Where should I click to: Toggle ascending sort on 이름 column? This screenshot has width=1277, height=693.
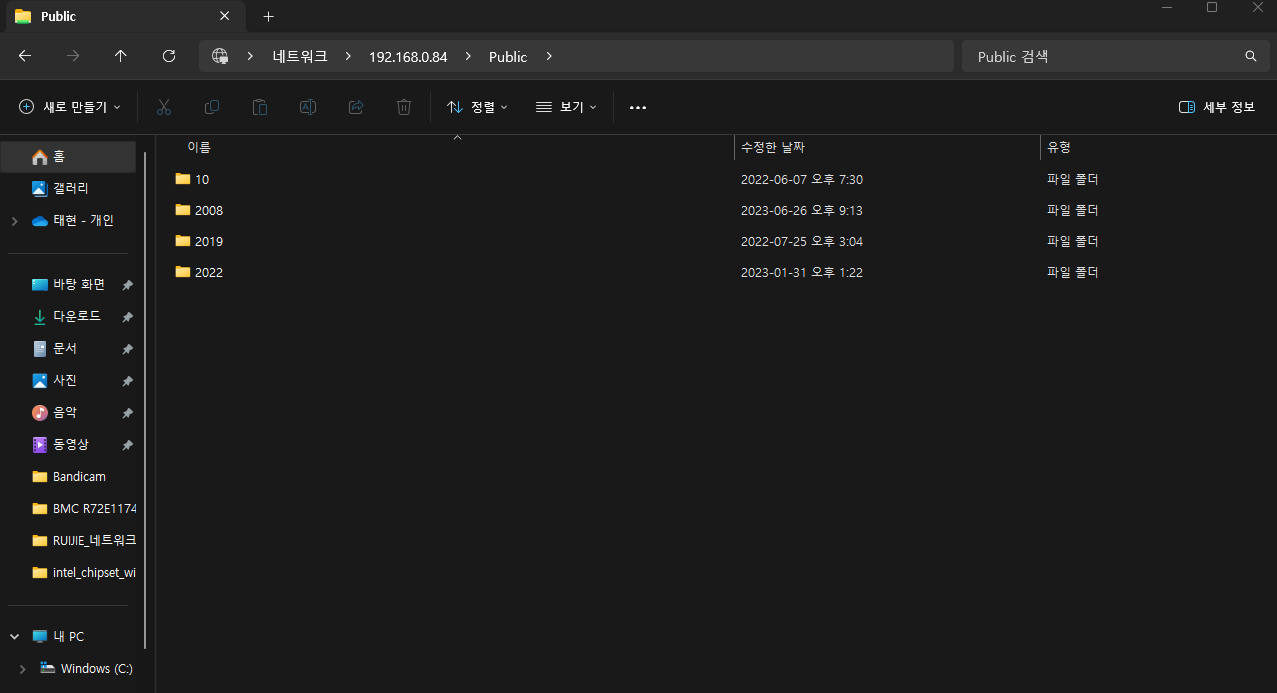tap(198, 147)
